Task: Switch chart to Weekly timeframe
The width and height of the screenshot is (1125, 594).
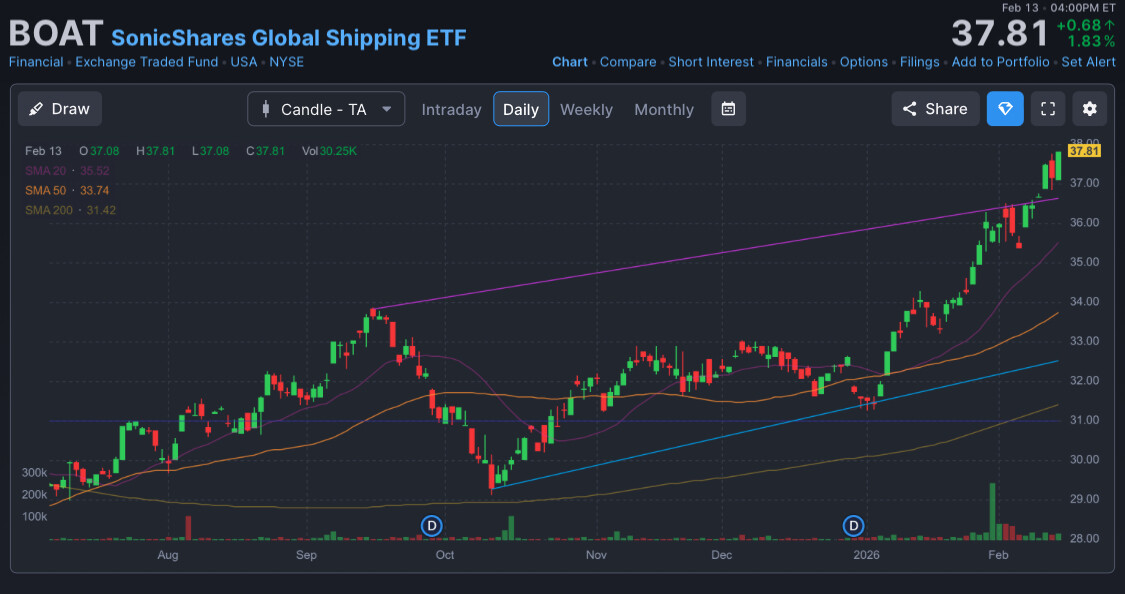Action: click(586, 109)
